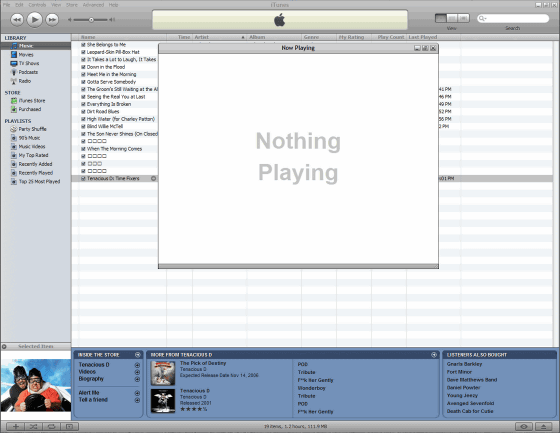Viewport: 560px width, 433px height.
Task: Uncheck the Down in the Flood checkbox
Action: [83, 67]
